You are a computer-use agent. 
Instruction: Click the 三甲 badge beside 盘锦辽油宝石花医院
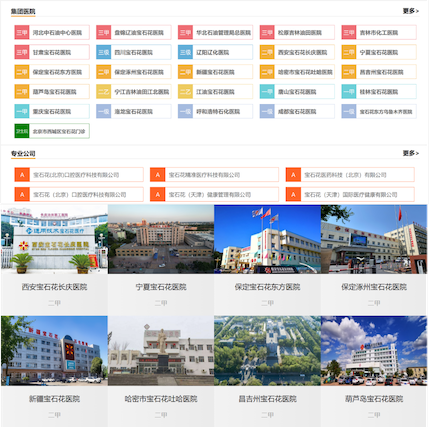[x=103, y=32]
